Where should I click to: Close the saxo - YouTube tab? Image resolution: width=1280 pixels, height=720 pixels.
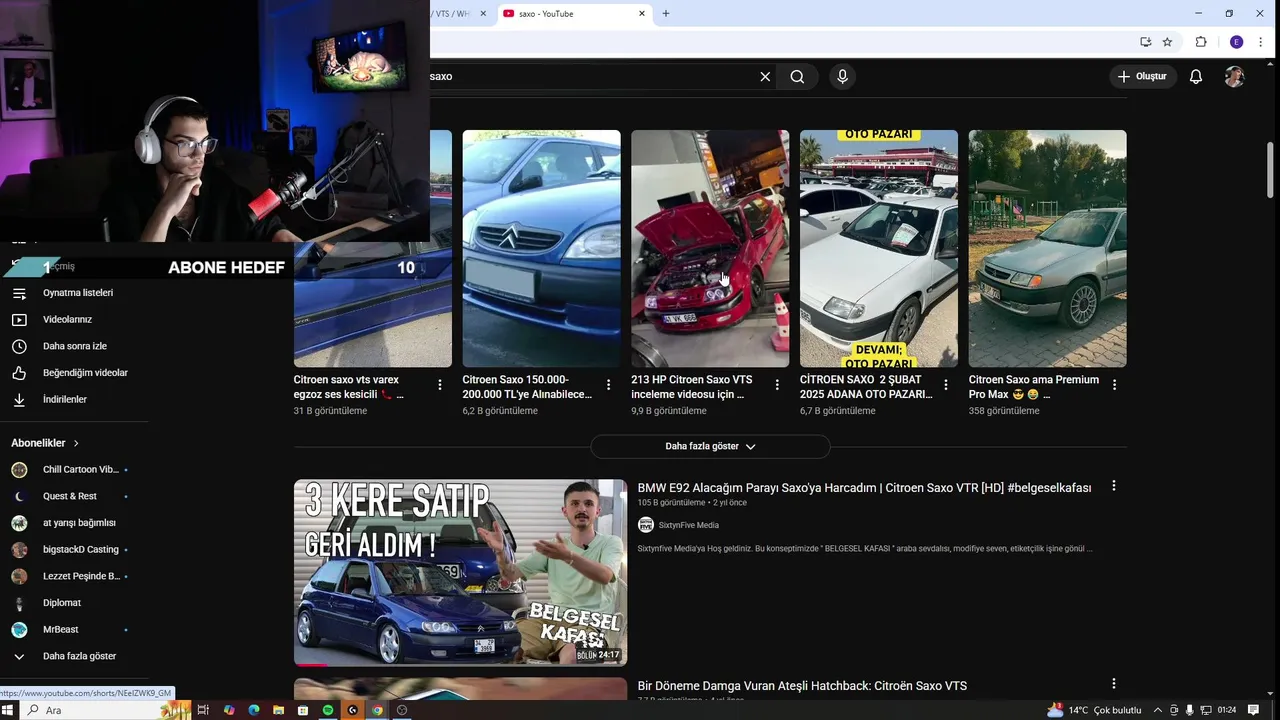tap(642, 14)
